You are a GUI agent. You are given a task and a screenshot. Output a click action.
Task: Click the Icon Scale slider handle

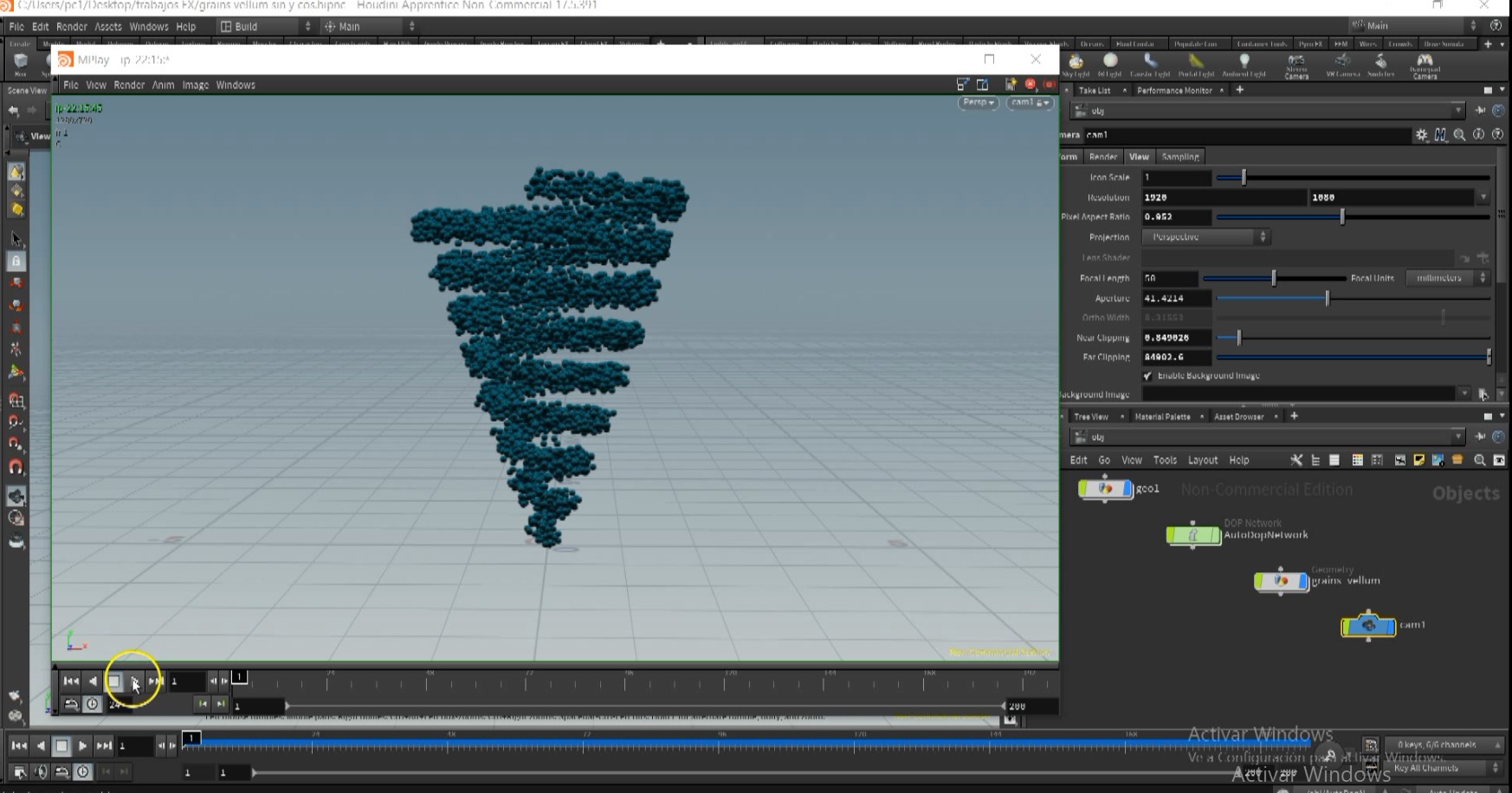pyautogui.click(x=1244, y=177)
